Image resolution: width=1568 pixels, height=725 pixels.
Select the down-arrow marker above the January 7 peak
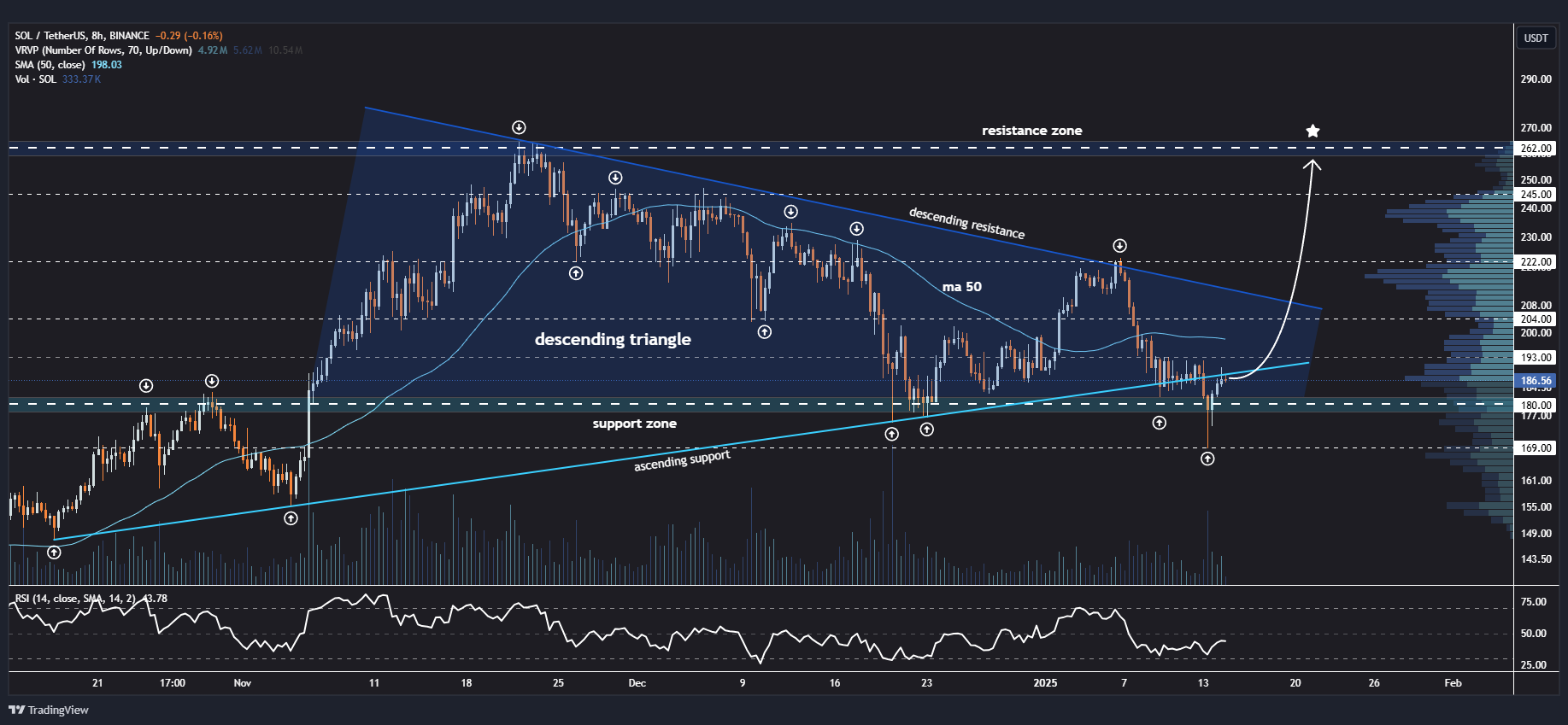pyautogui.click(x=1119, y=246)
